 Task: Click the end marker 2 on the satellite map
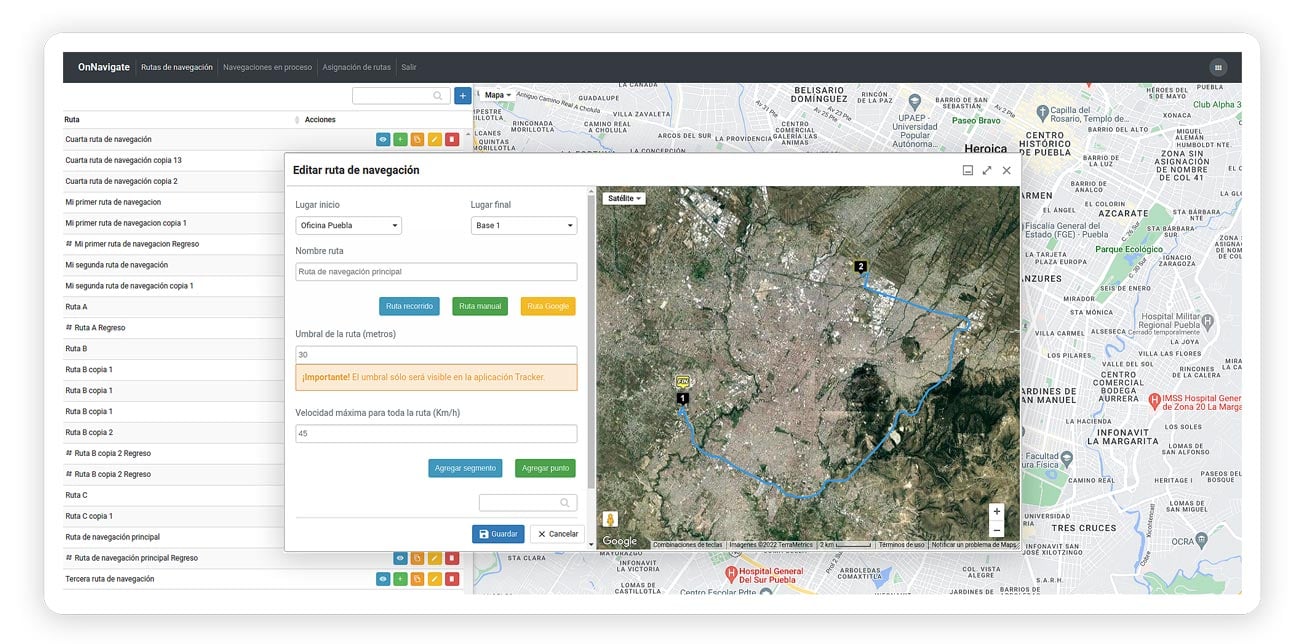point(860,266)
